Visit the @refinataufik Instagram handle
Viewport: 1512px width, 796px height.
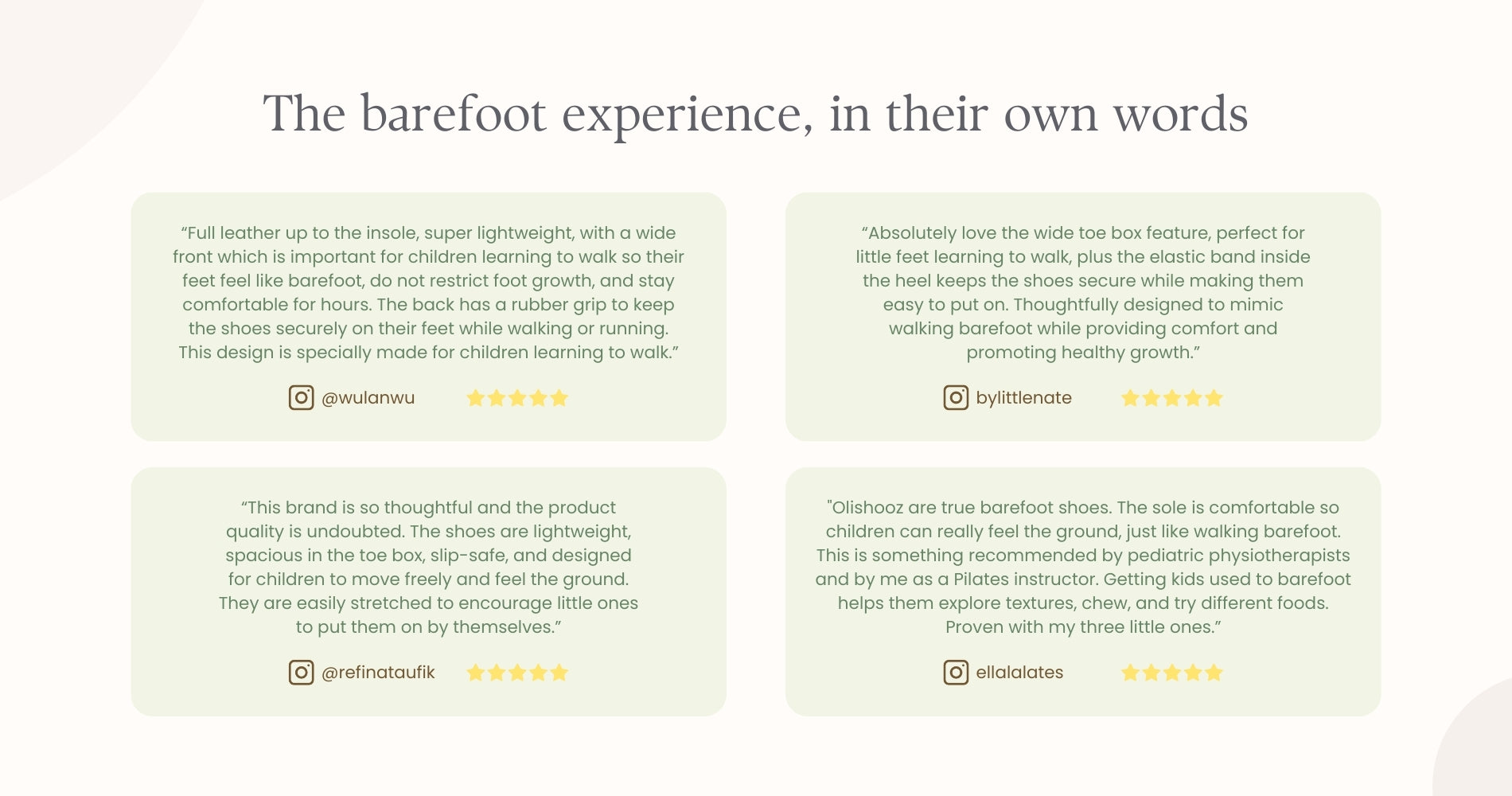pos(378,673)
